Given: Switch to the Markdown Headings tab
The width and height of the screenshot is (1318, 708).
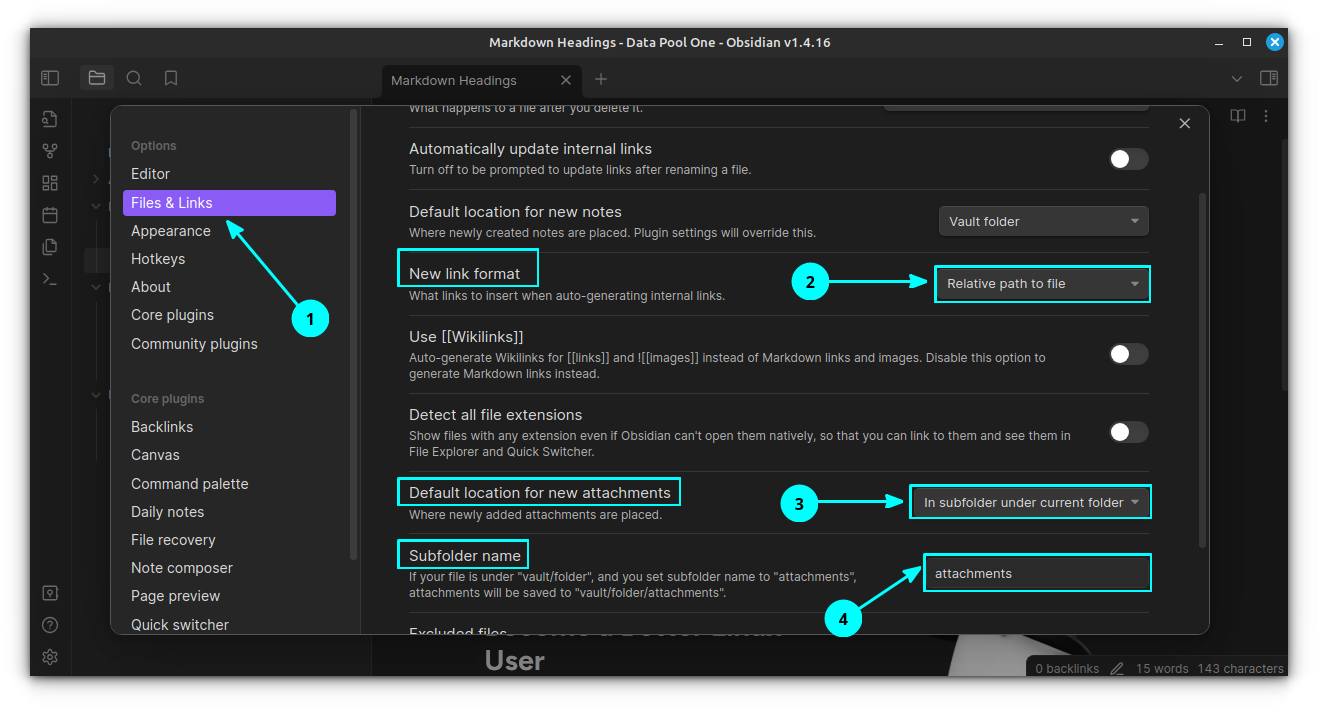Looking at the screenshot, I should coord(455,80).
